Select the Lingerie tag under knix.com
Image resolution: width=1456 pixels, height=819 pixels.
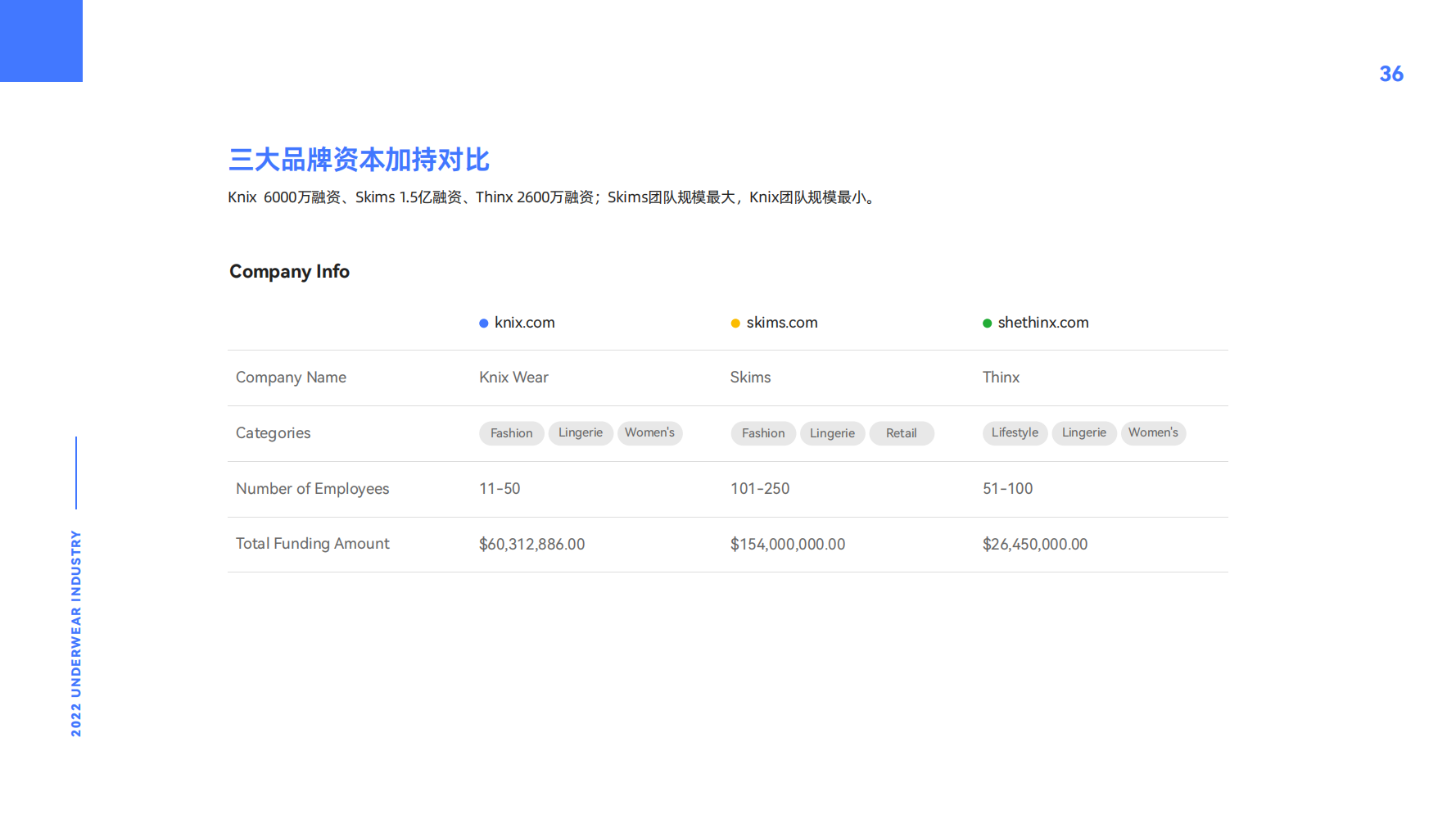point(581,433)
